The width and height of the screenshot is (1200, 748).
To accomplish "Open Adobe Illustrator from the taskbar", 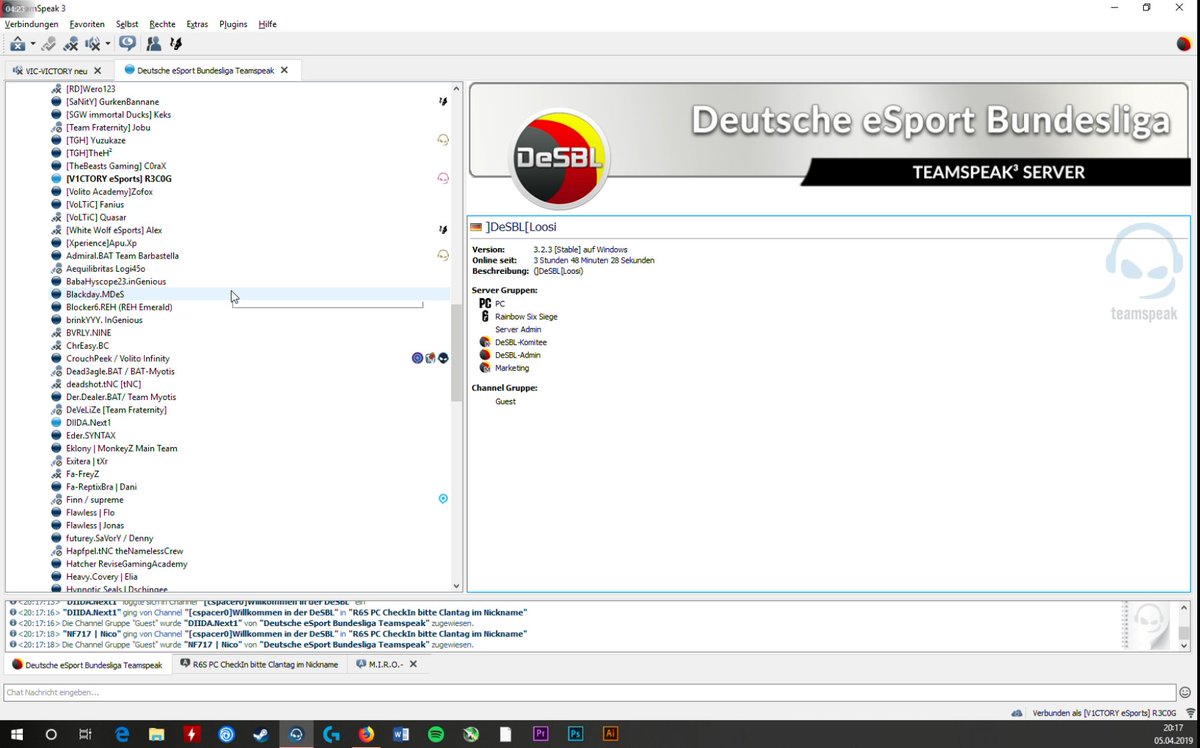I will pyautogui.click(x=610, y=734).
